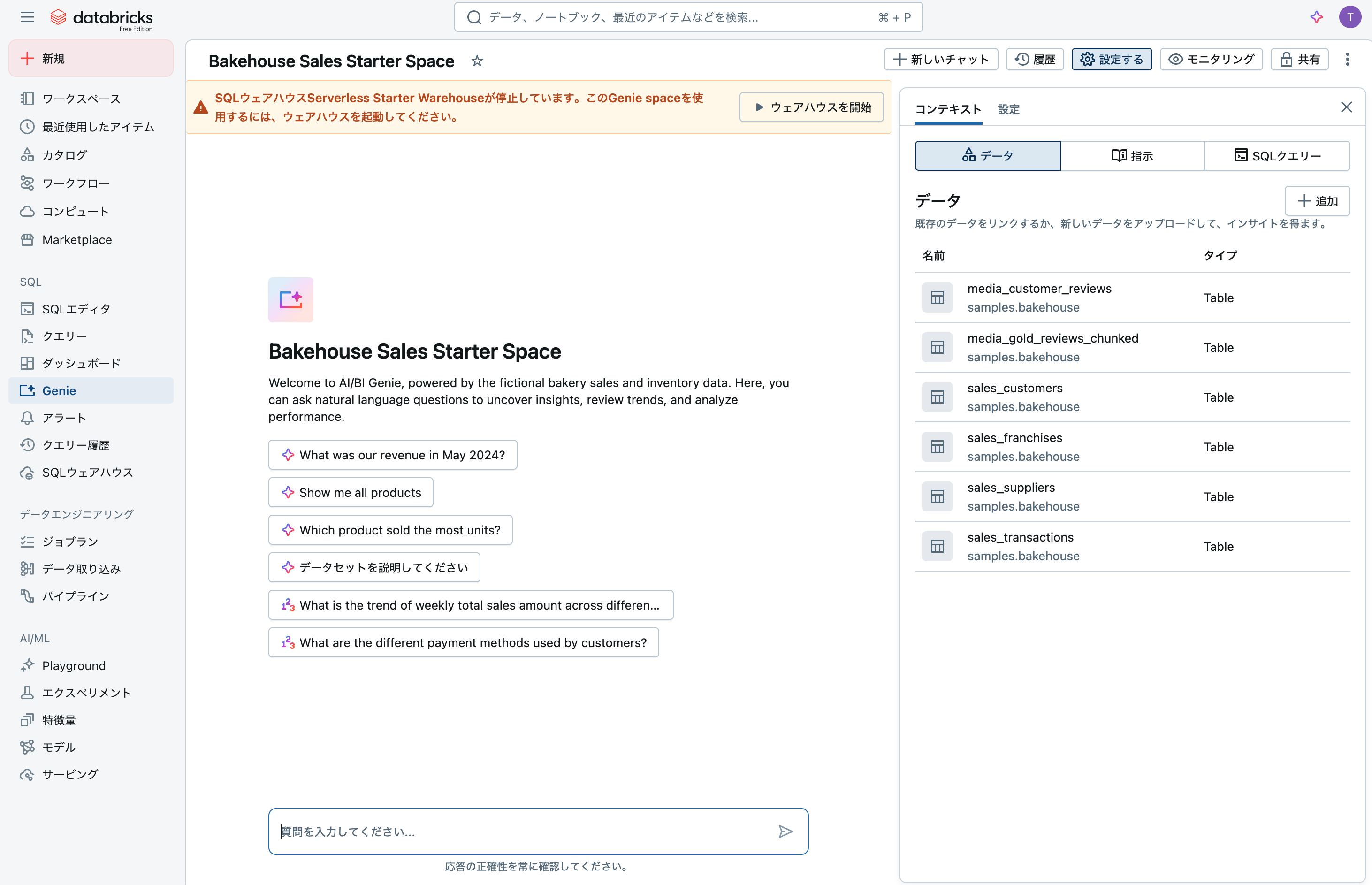Viewport: 1372px width, 885px height.
Task: Close the context side panel
Action: (x=1346, y=107)
